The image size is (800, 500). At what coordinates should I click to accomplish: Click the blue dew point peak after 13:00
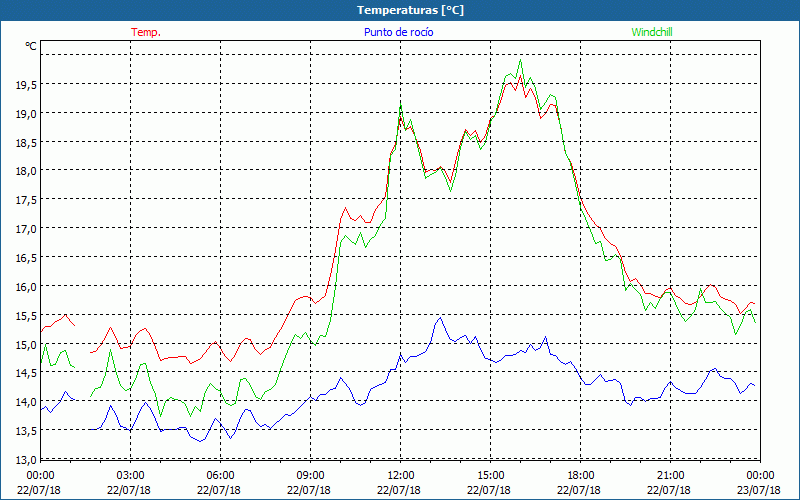tap(440, 318)
